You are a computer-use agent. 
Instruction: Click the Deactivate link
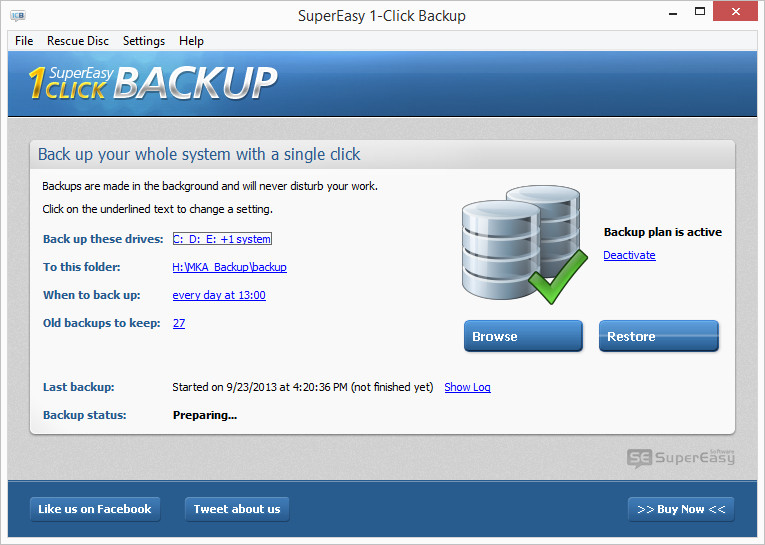coord(629,255)
